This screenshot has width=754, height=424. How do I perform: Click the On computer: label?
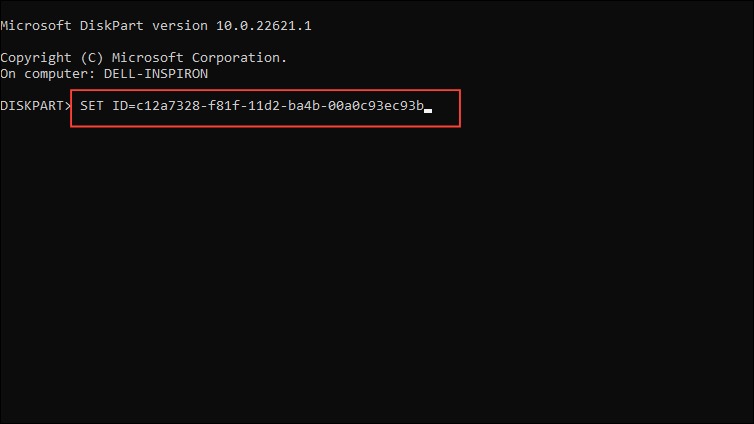point(48,74)
